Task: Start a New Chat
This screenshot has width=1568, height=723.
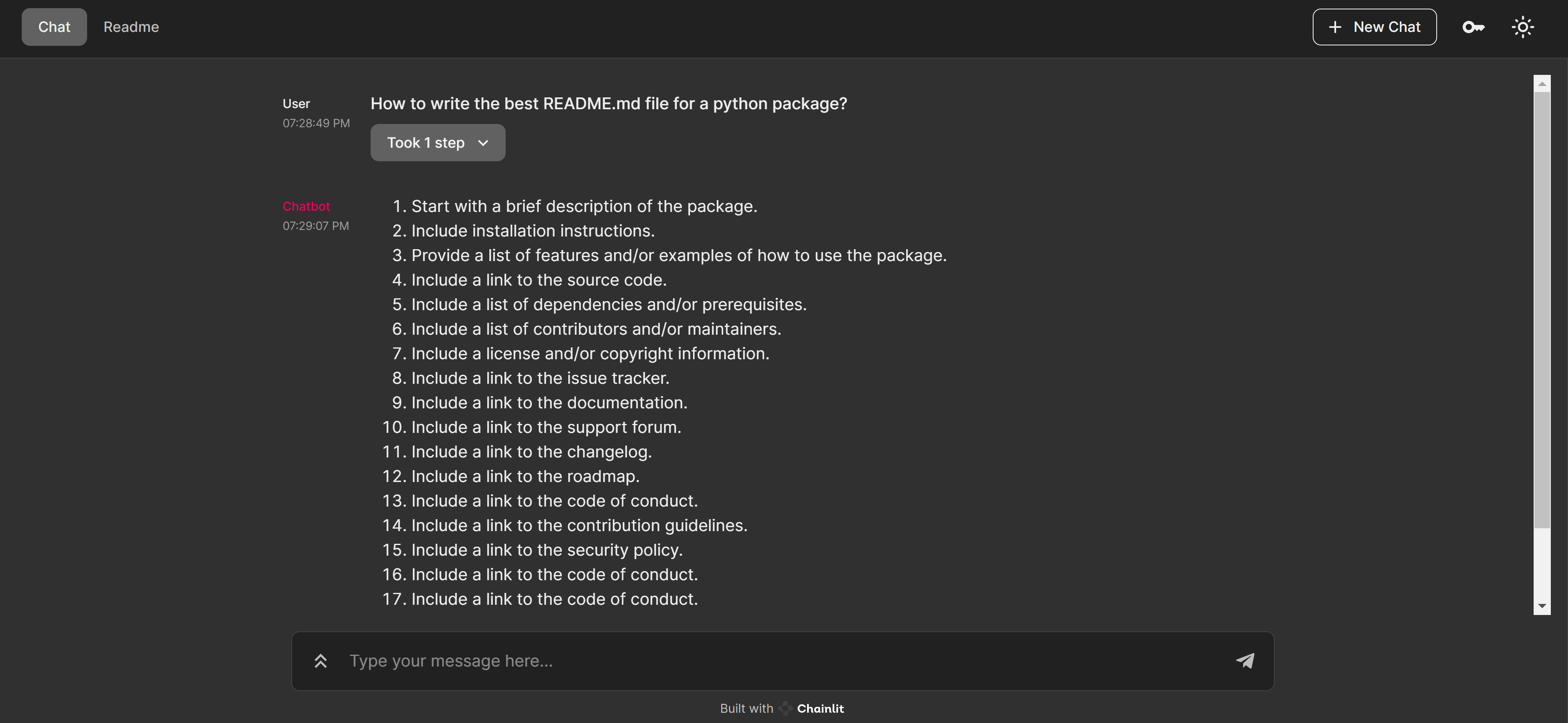Action: click(x=1386, y=27)
